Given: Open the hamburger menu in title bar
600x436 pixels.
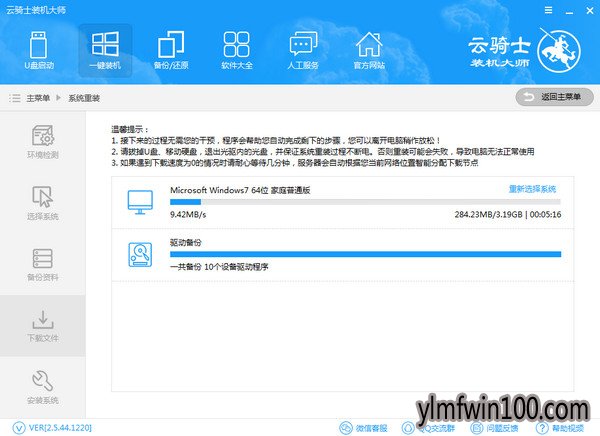Looking at the screenshot, I should click(x=548, y=10).
